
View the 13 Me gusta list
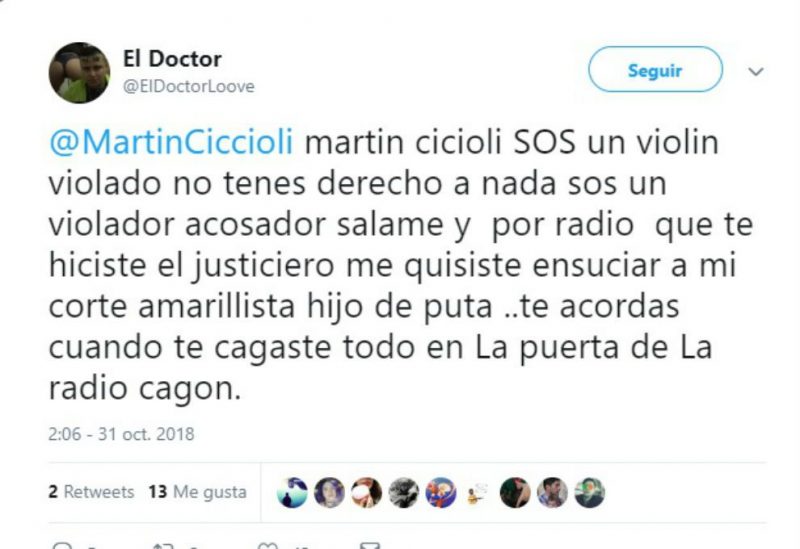pos(197,492)
